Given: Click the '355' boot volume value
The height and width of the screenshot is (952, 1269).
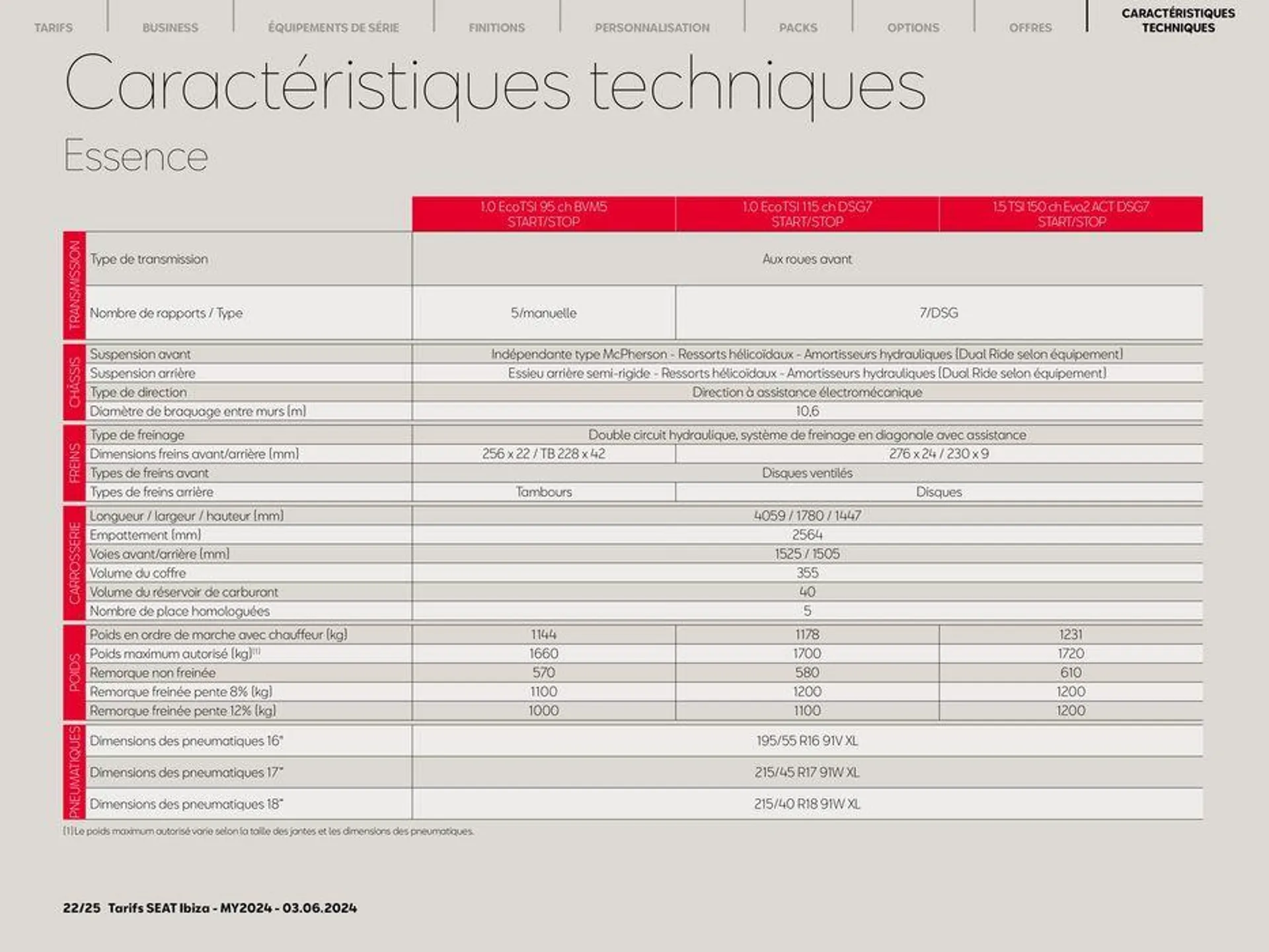Looking at the screenshot, I should click(x=807, y=573).
